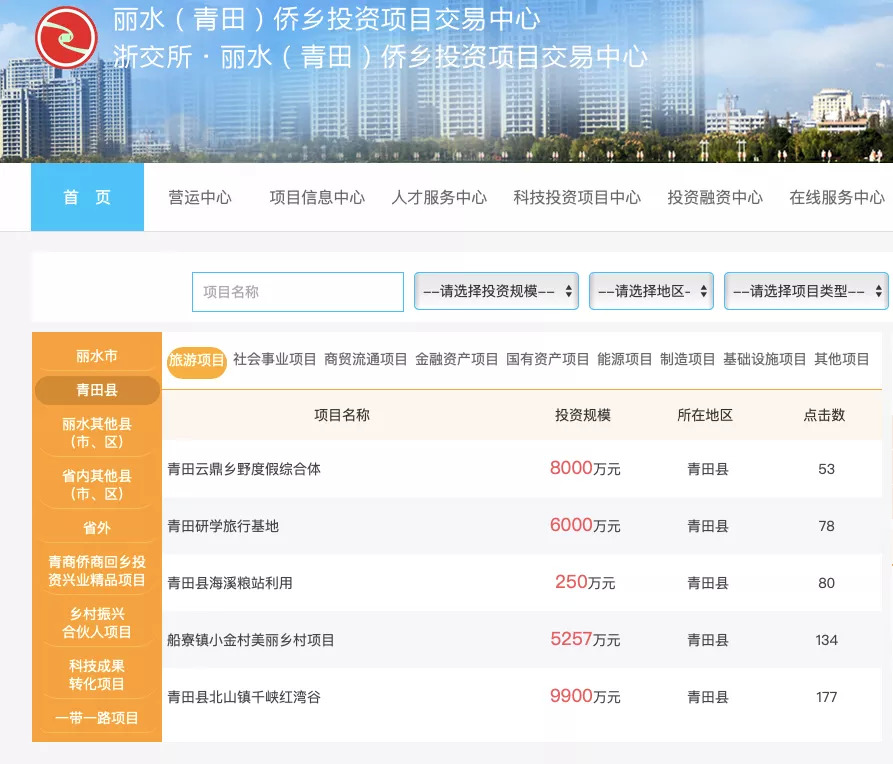Screen dimensions: 893x764
Task: Go to 项目信息中心 menu item
Action: 317,197
